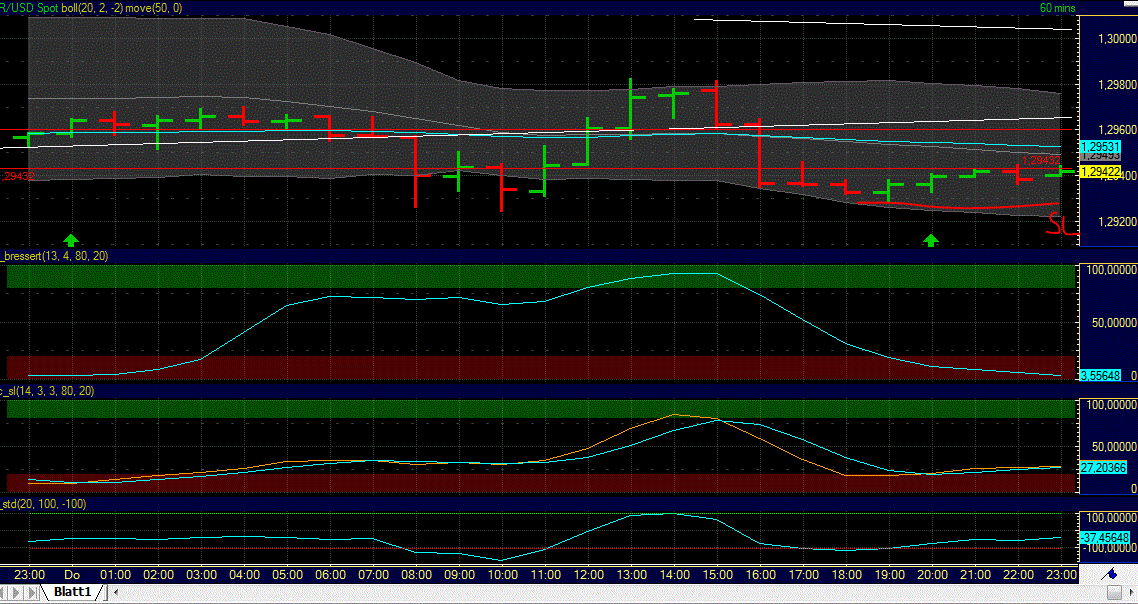
Task: Click the forward sheet navigation arrow
Action: 14,591
